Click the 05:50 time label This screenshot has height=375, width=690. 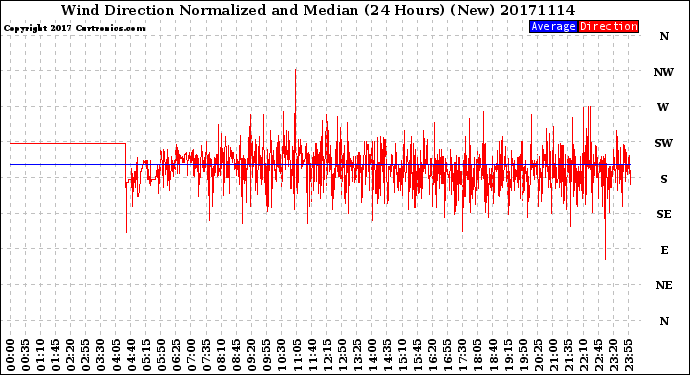[x=161, y=355]
